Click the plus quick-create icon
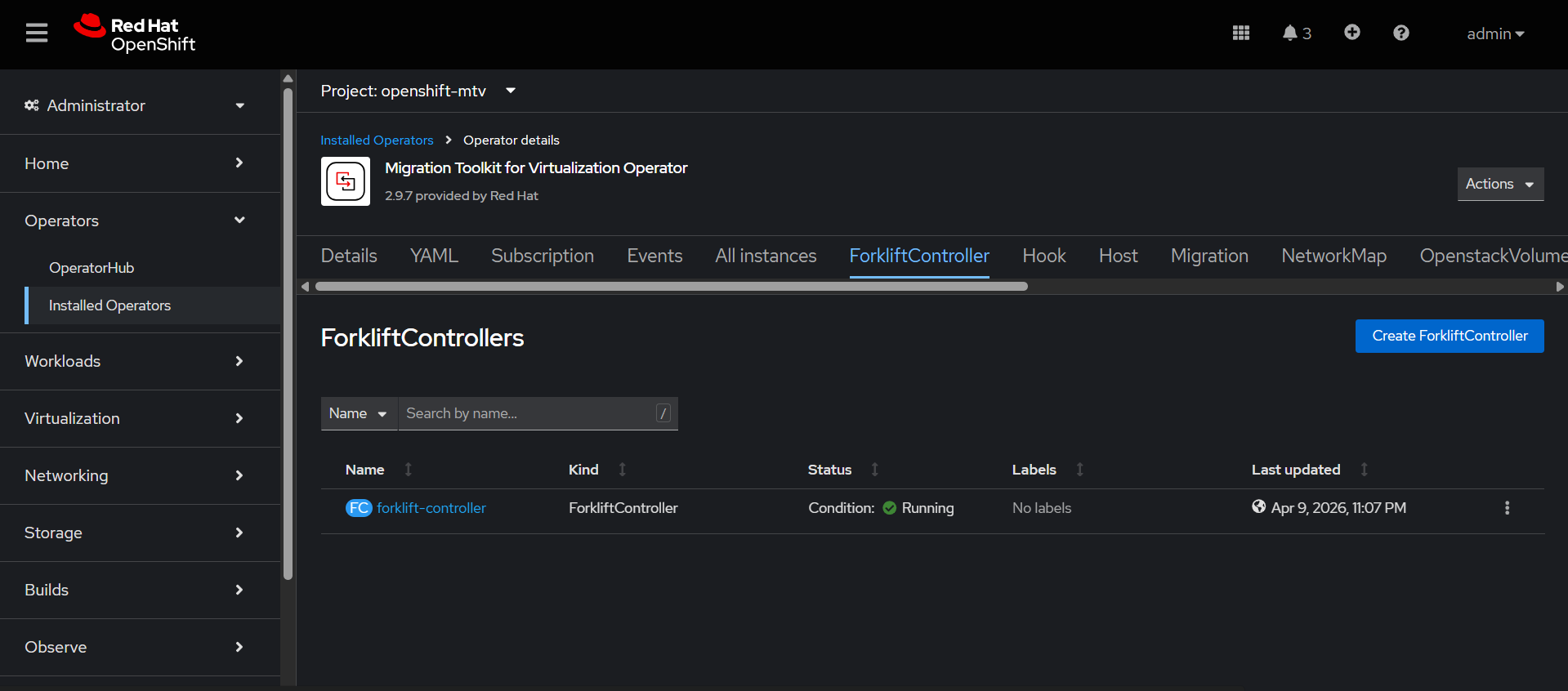Screen dimensions: 1568x691 [x=1351, y=33]
